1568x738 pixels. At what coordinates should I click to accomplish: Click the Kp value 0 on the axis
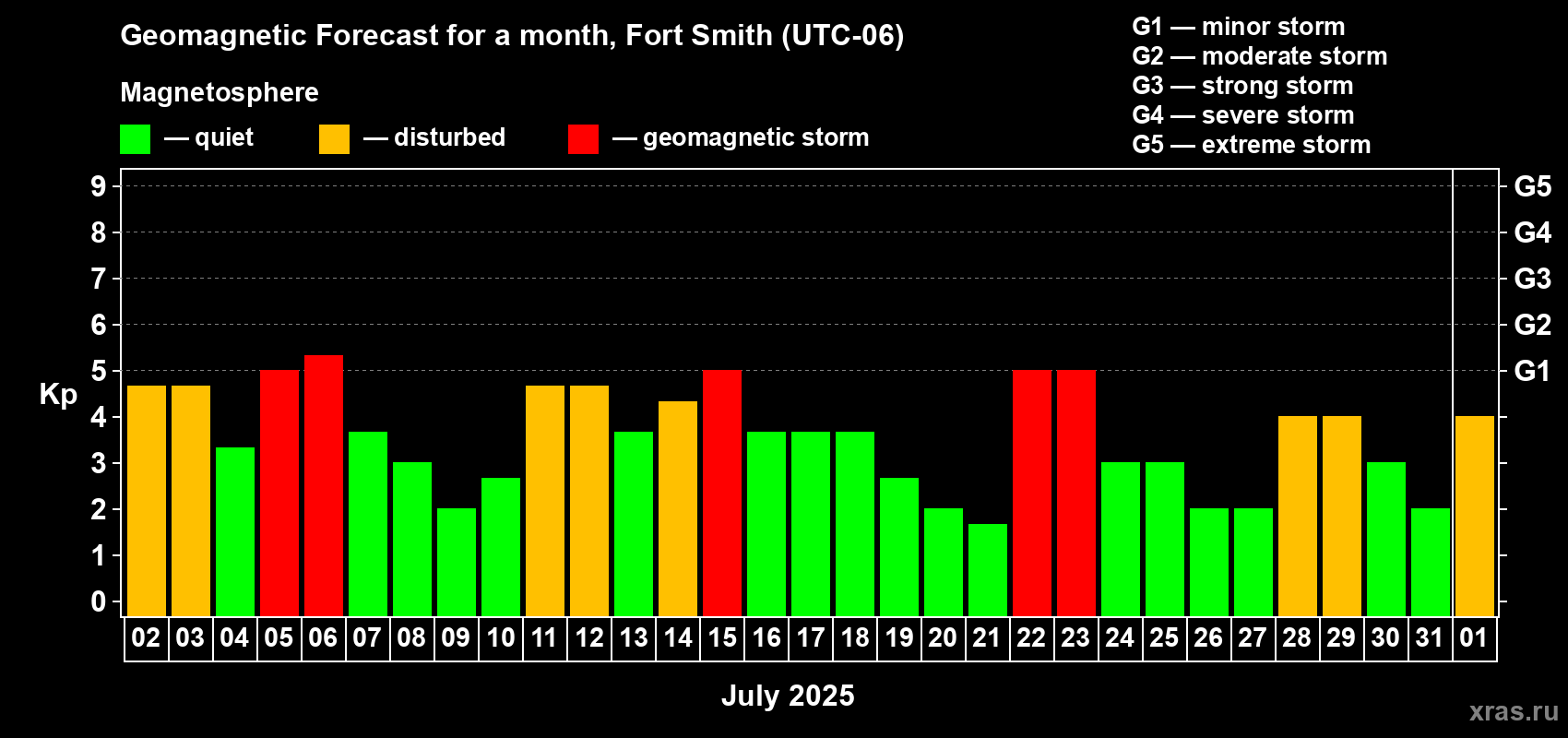point(99,601)
